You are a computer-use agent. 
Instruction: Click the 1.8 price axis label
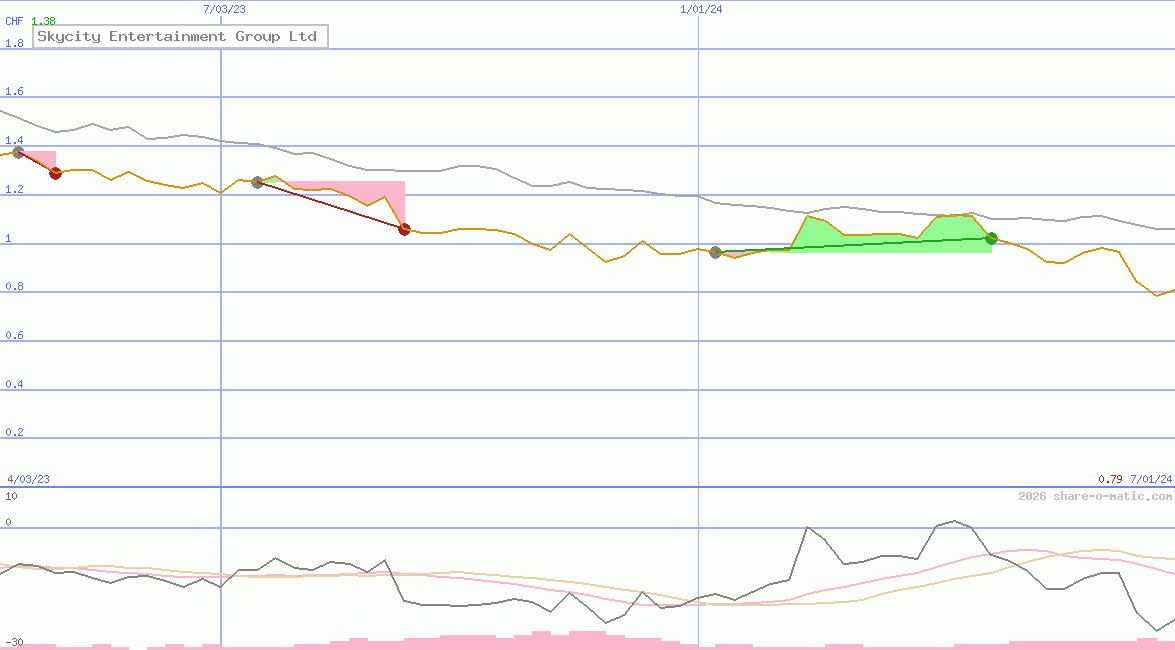click(x=14, y=44)
